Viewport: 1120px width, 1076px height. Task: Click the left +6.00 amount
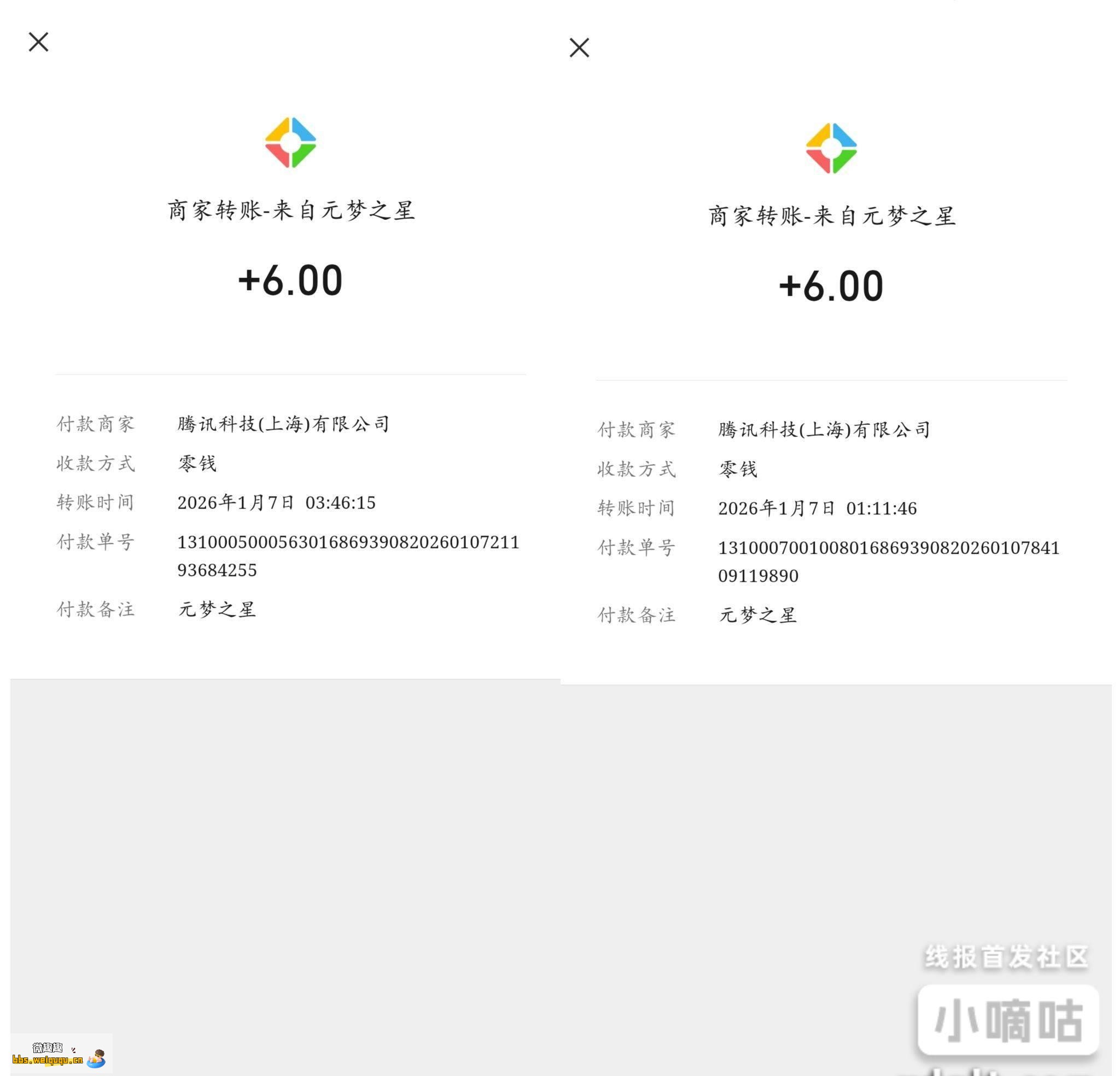tap(290, 280)
